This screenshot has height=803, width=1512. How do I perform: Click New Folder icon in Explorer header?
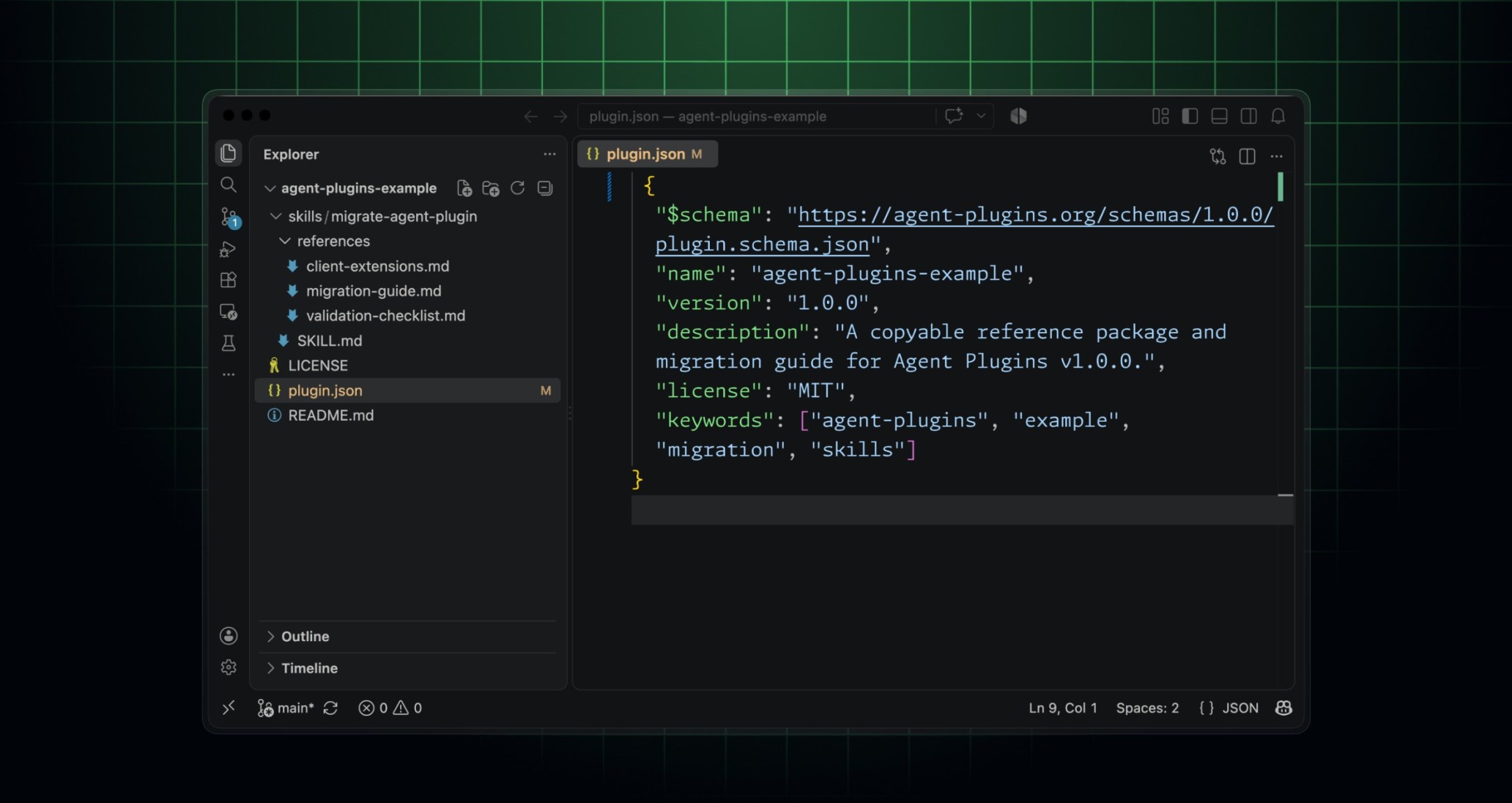(x=491, y=188)
